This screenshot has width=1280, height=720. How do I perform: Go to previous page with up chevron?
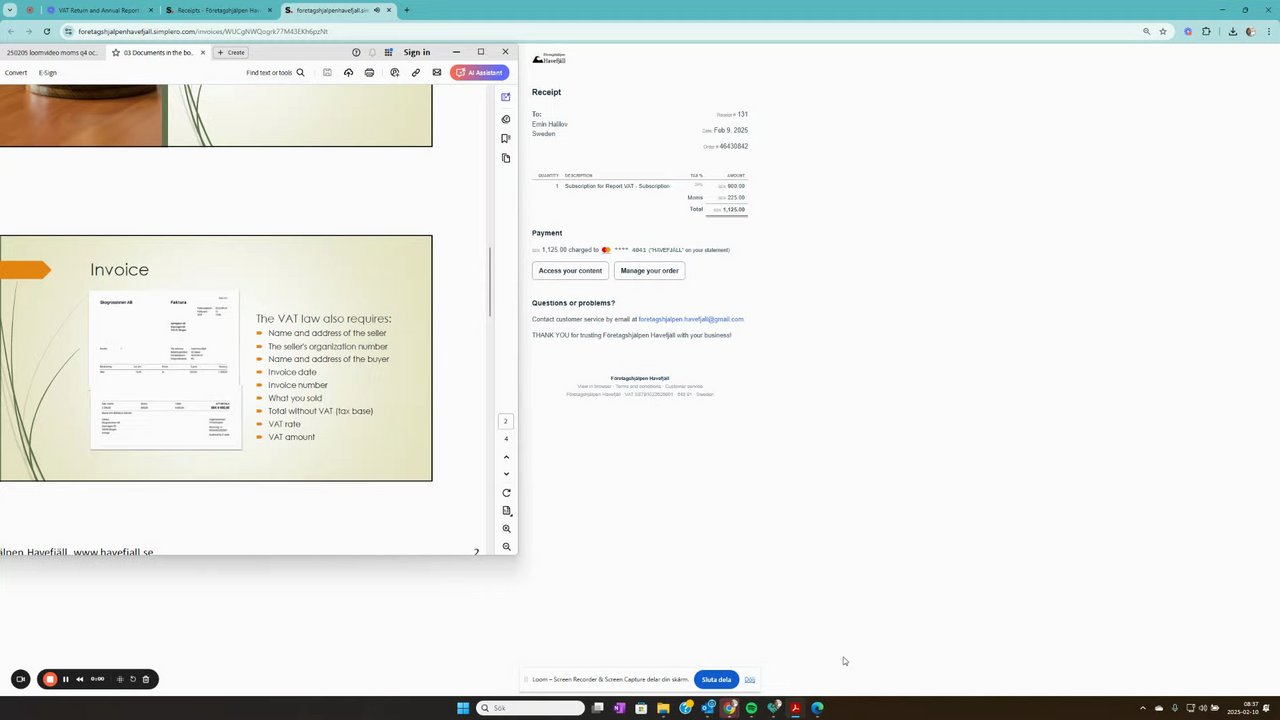tap(506, 457)
